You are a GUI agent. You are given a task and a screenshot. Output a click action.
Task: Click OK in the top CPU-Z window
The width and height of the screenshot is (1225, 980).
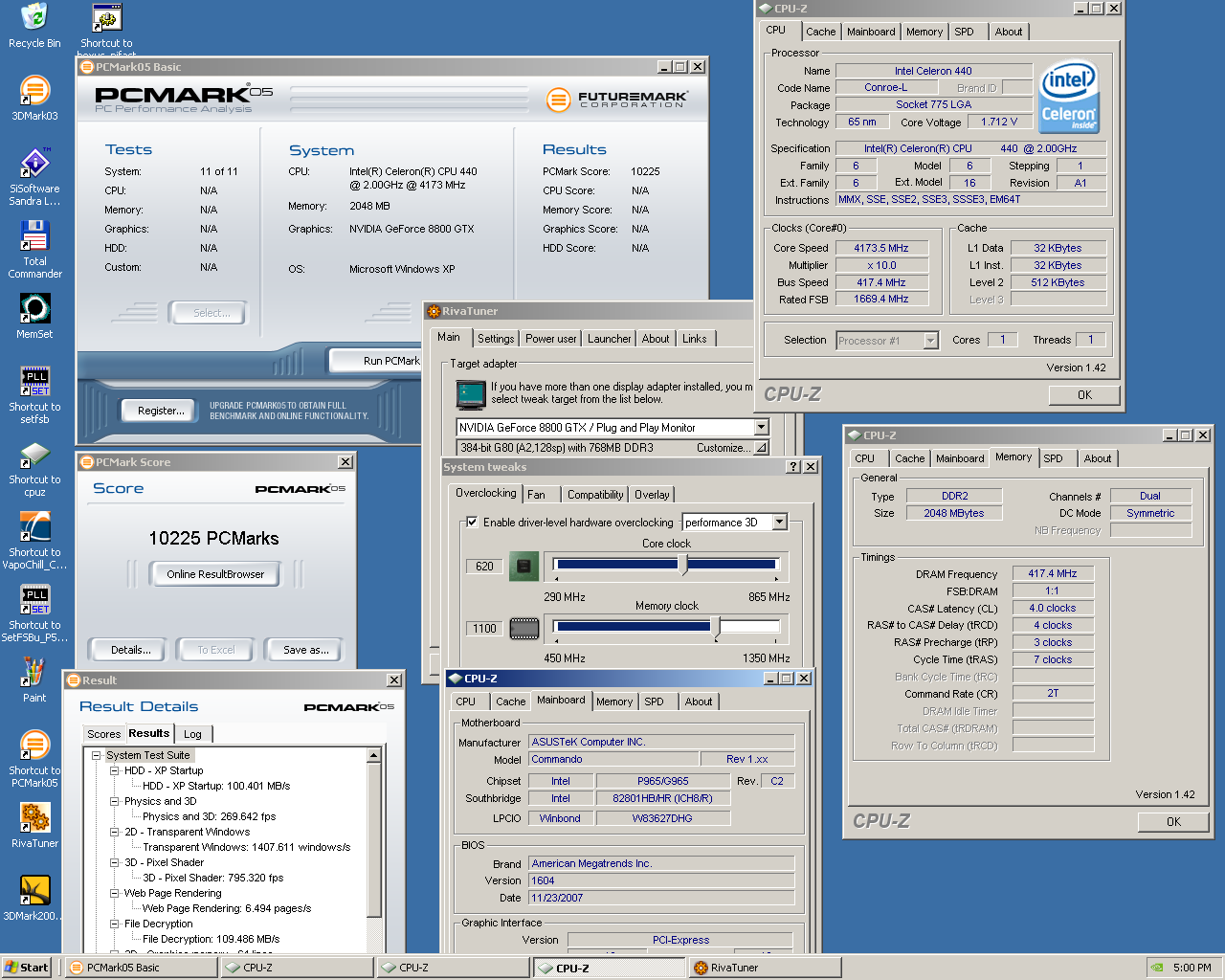tap(1084, 395)
